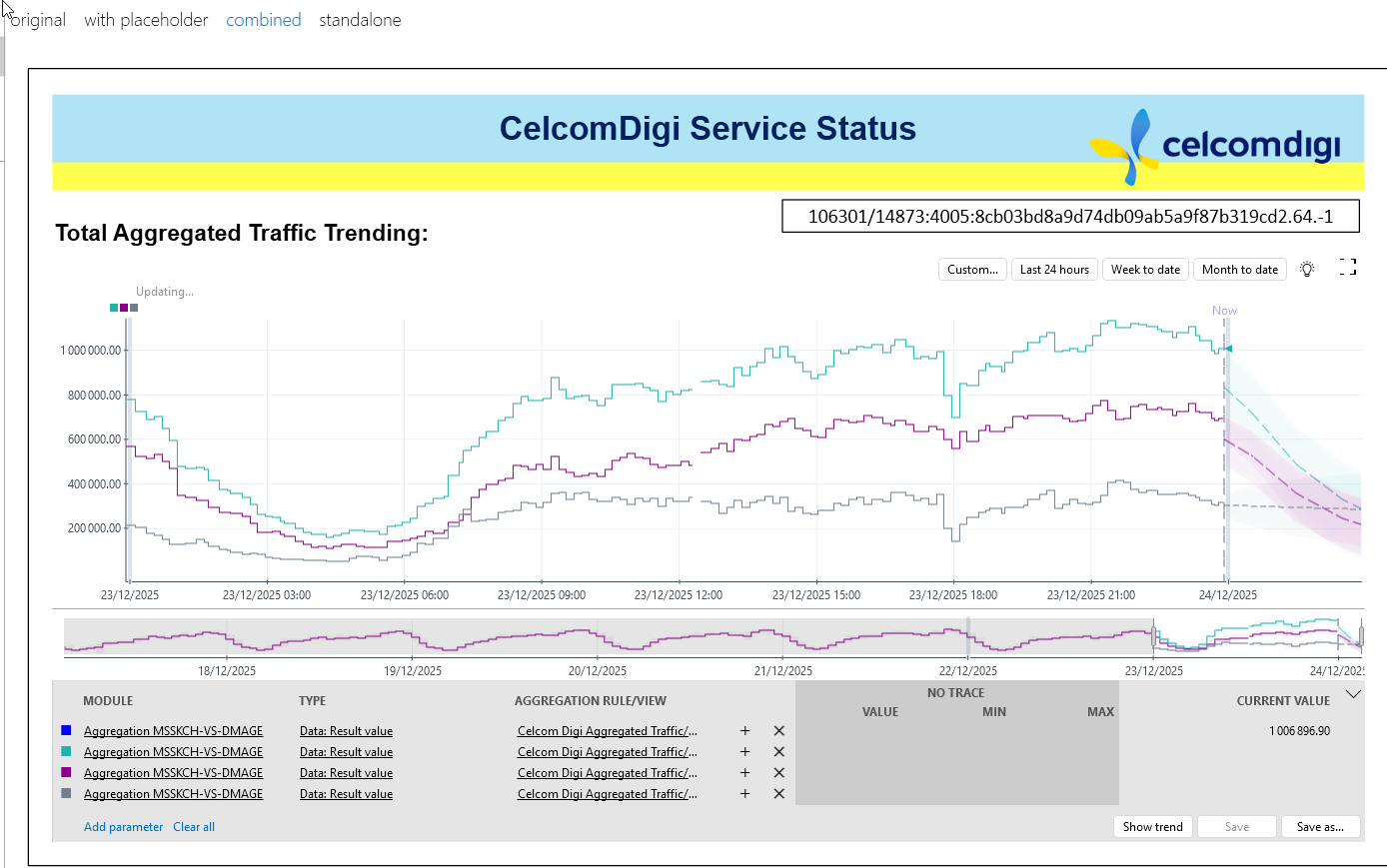The image size is (1387, 868).
Task: Delete the gray parameter using its X icon
Action: tap(779, 794)
